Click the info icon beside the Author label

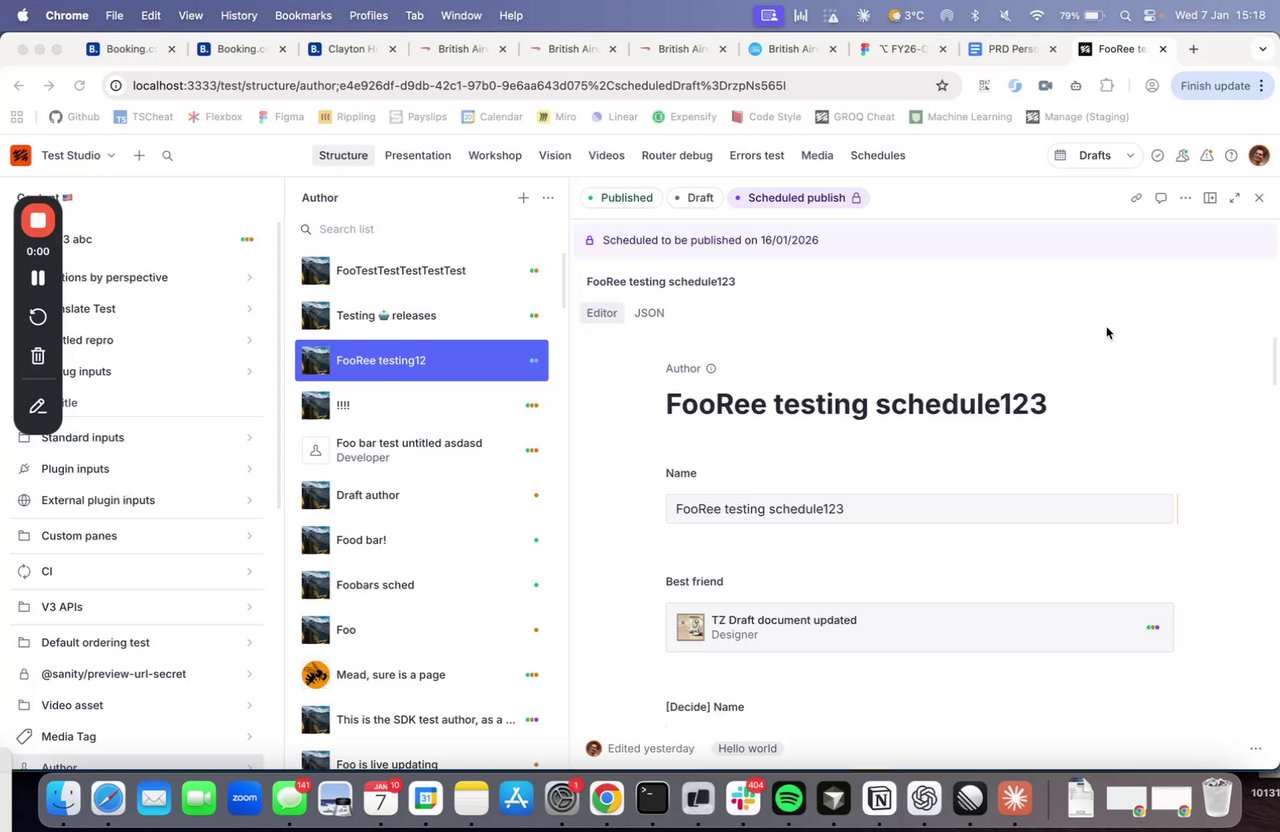pos(711,369)
